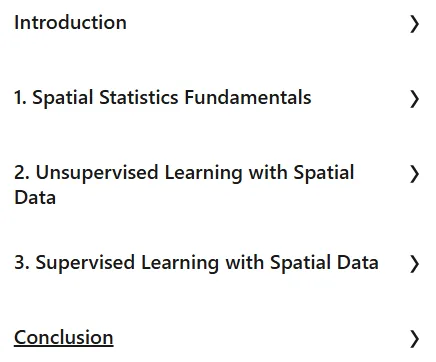
Task: Go to the chapter numbered 2
Action: 184,185
